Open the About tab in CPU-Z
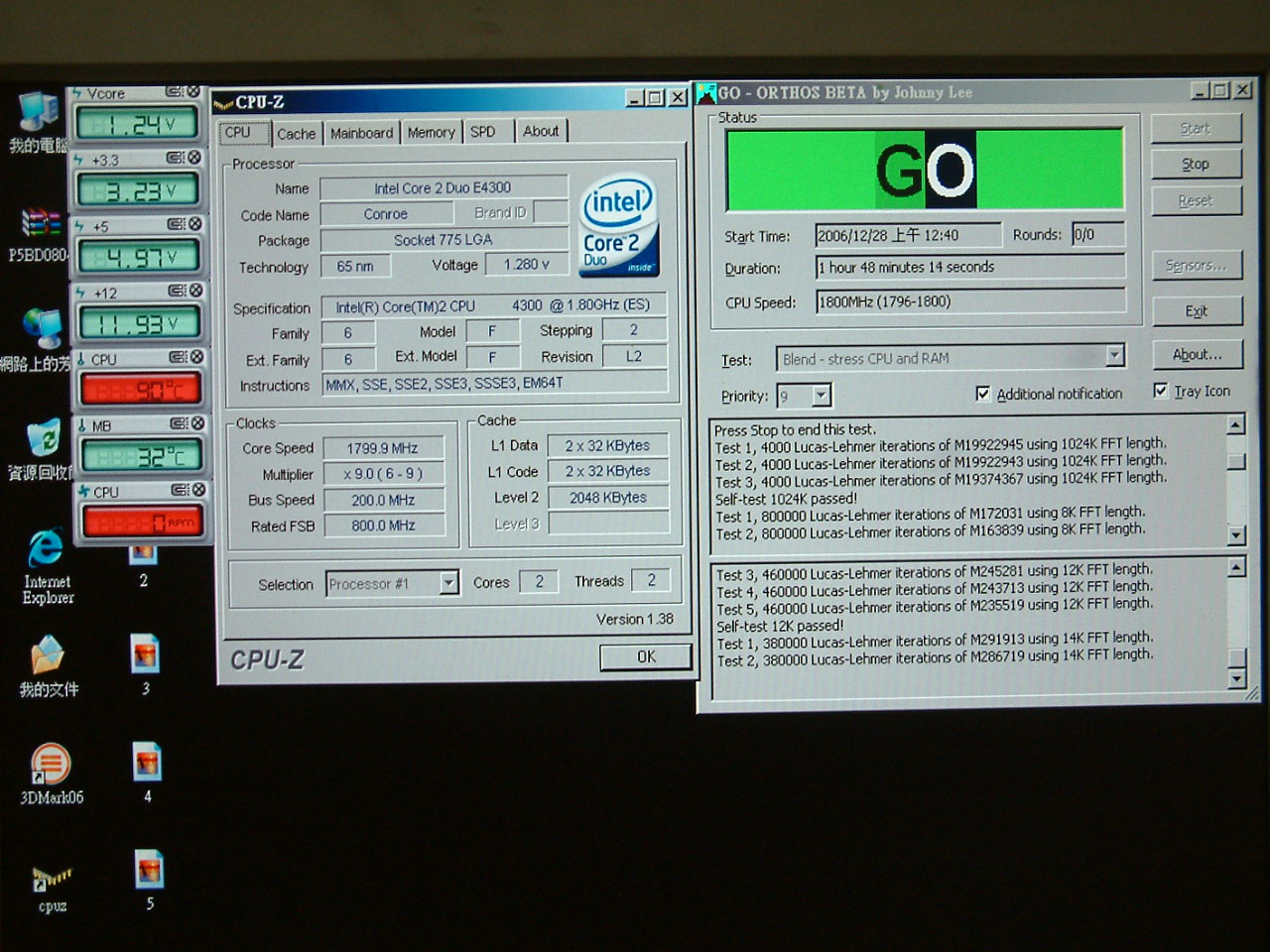Viewport: 1270px width, 952px height. (x=541, y=130)
